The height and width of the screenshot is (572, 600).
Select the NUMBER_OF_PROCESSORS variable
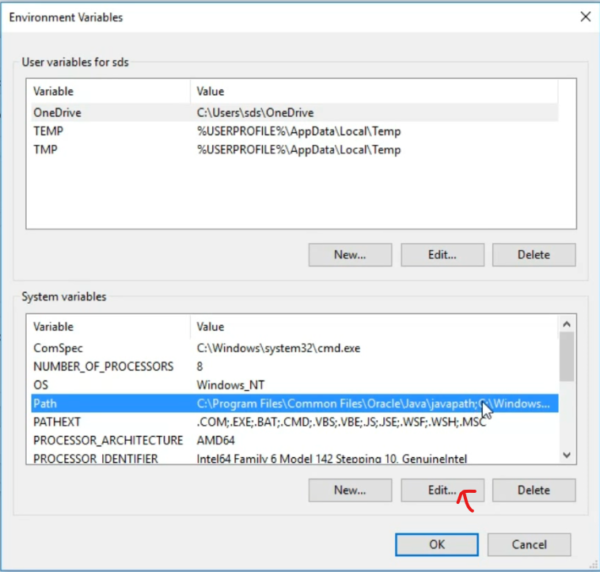[295, 367]
